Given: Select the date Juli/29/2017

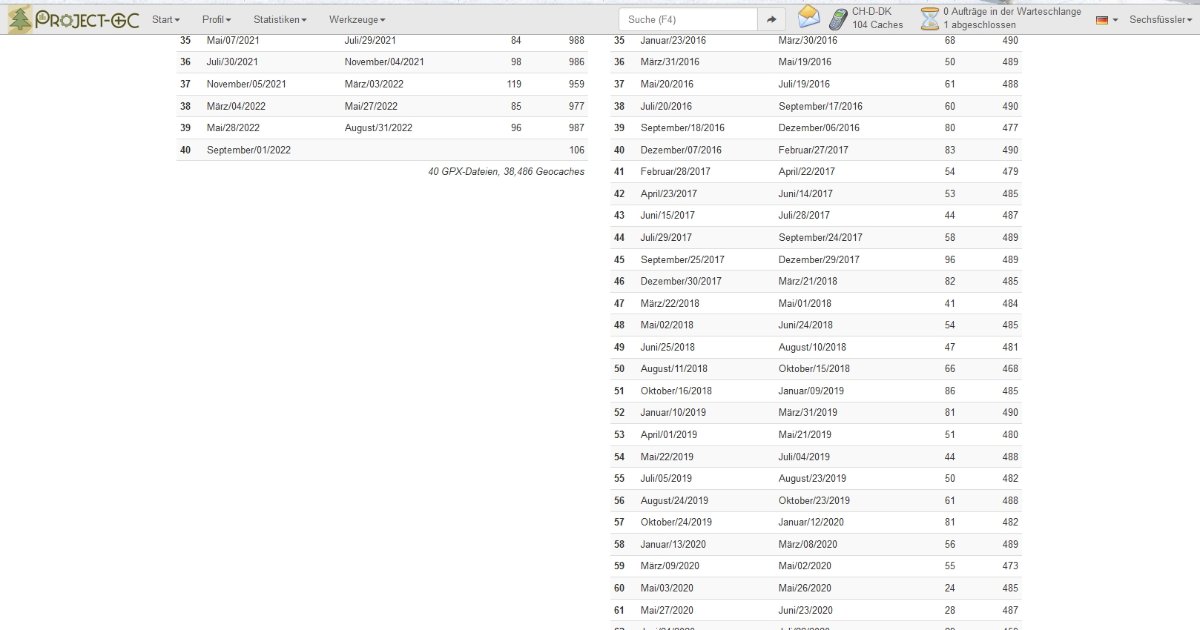Looking at the screenshot, I should pos(666,238).
